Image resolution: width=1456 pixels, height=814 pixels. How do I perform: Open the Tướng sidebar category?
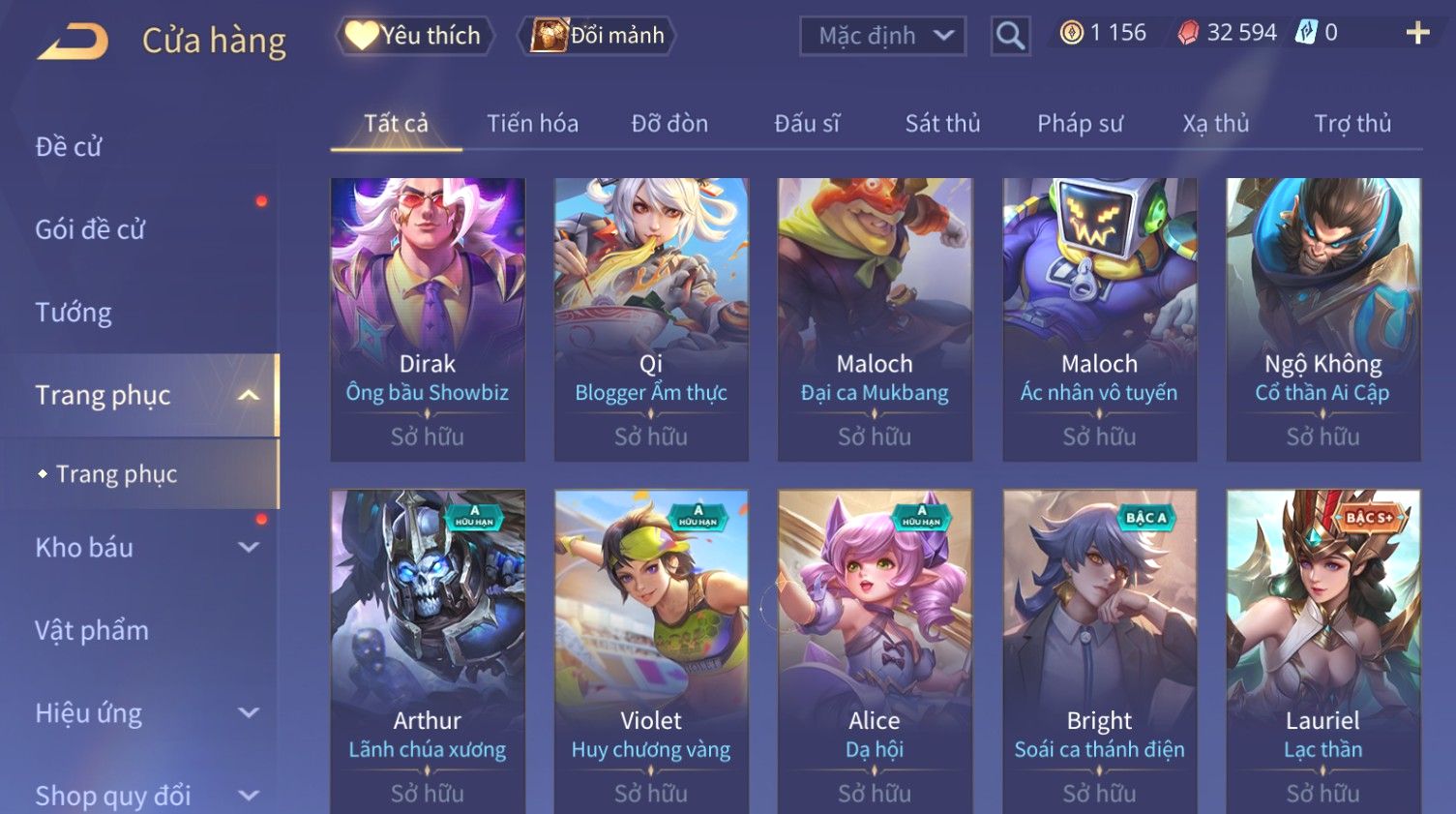coord(74,313)
